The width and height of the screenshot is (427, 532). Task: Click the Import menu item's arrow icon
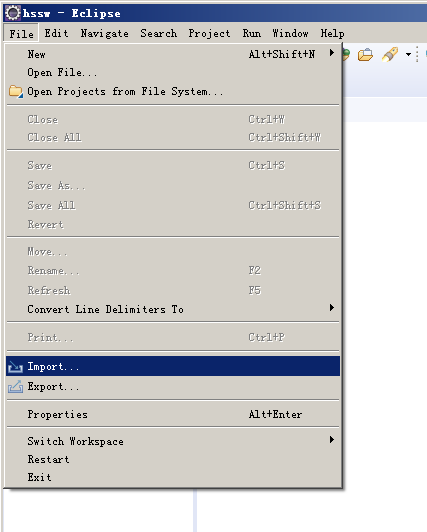[15, 367]
